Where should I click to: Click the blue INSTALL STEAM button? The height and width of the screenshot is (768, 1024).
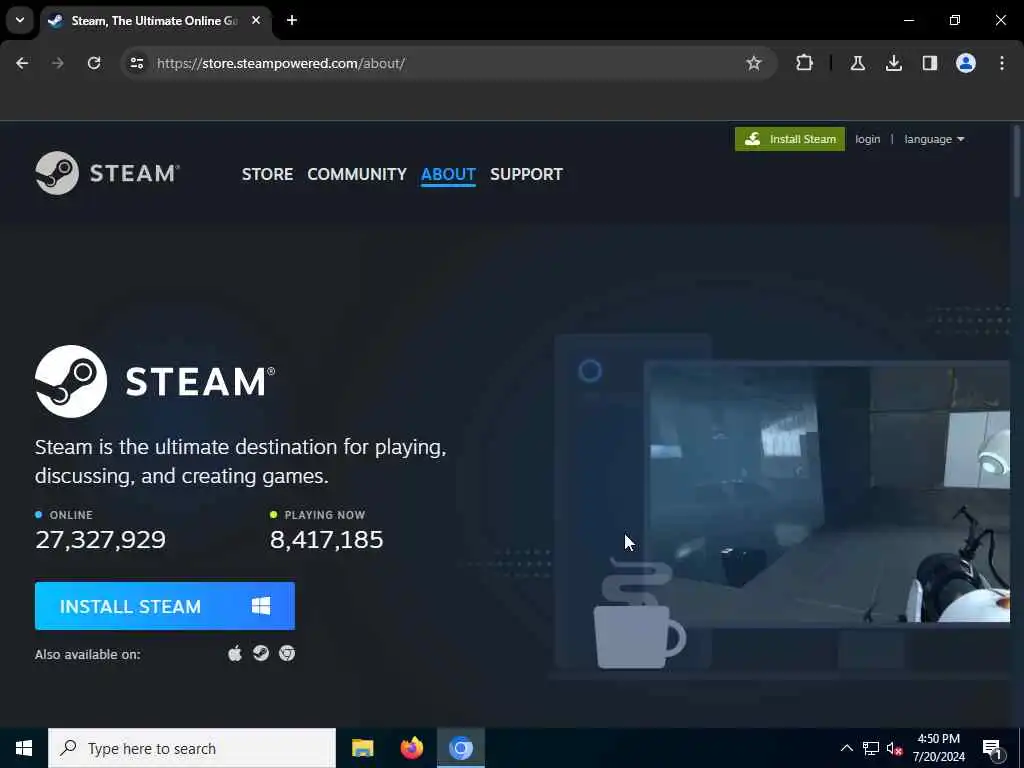(x=165, y=606)
